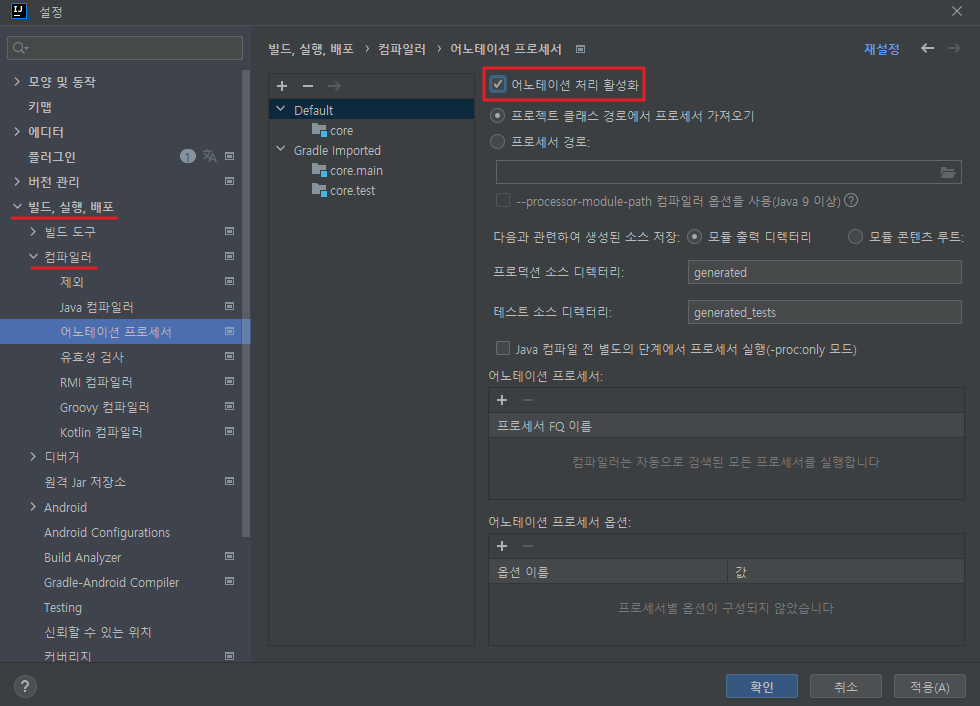Toggle --processor-module-path 컴파일러 옵션 checkbox
The width and height of the screenshot is (980, 706).
tap(502, 200)
